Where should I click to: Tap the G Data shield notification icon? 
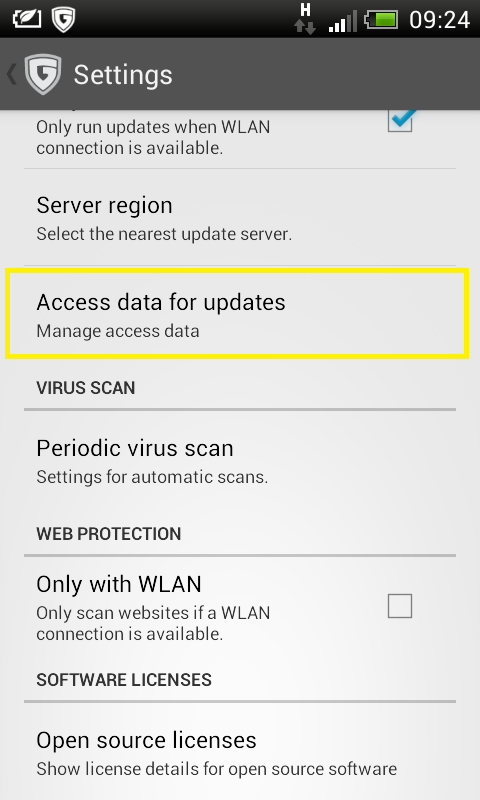[x=63, y=19]
